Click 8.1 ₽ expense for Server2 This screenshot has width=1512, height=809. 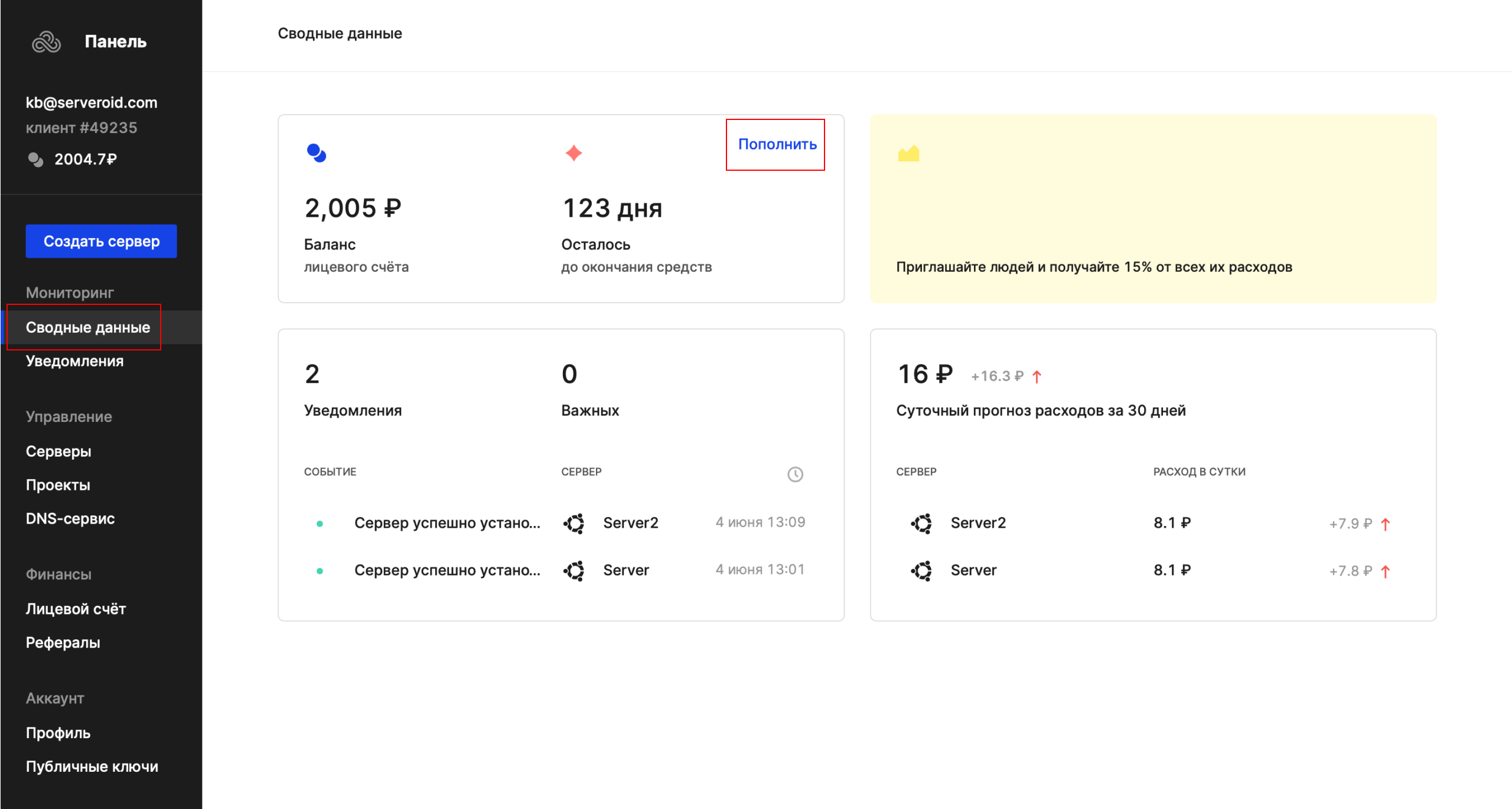1172,523
